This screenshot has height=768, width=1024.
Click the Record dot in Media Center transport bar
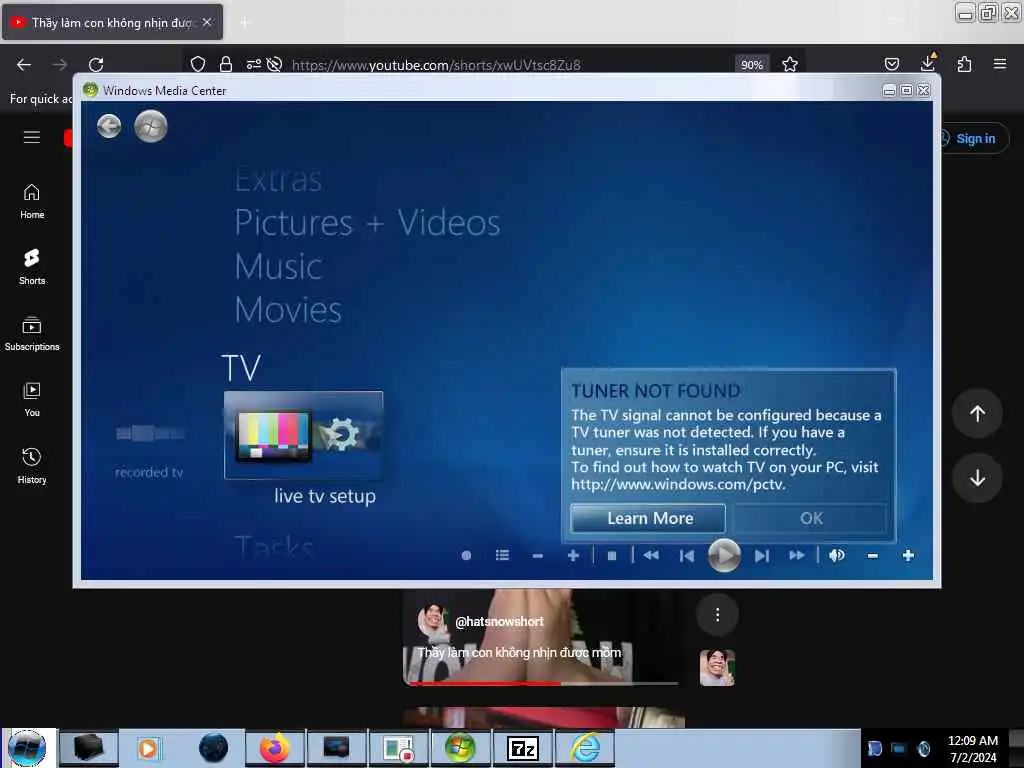click(466, 556)
